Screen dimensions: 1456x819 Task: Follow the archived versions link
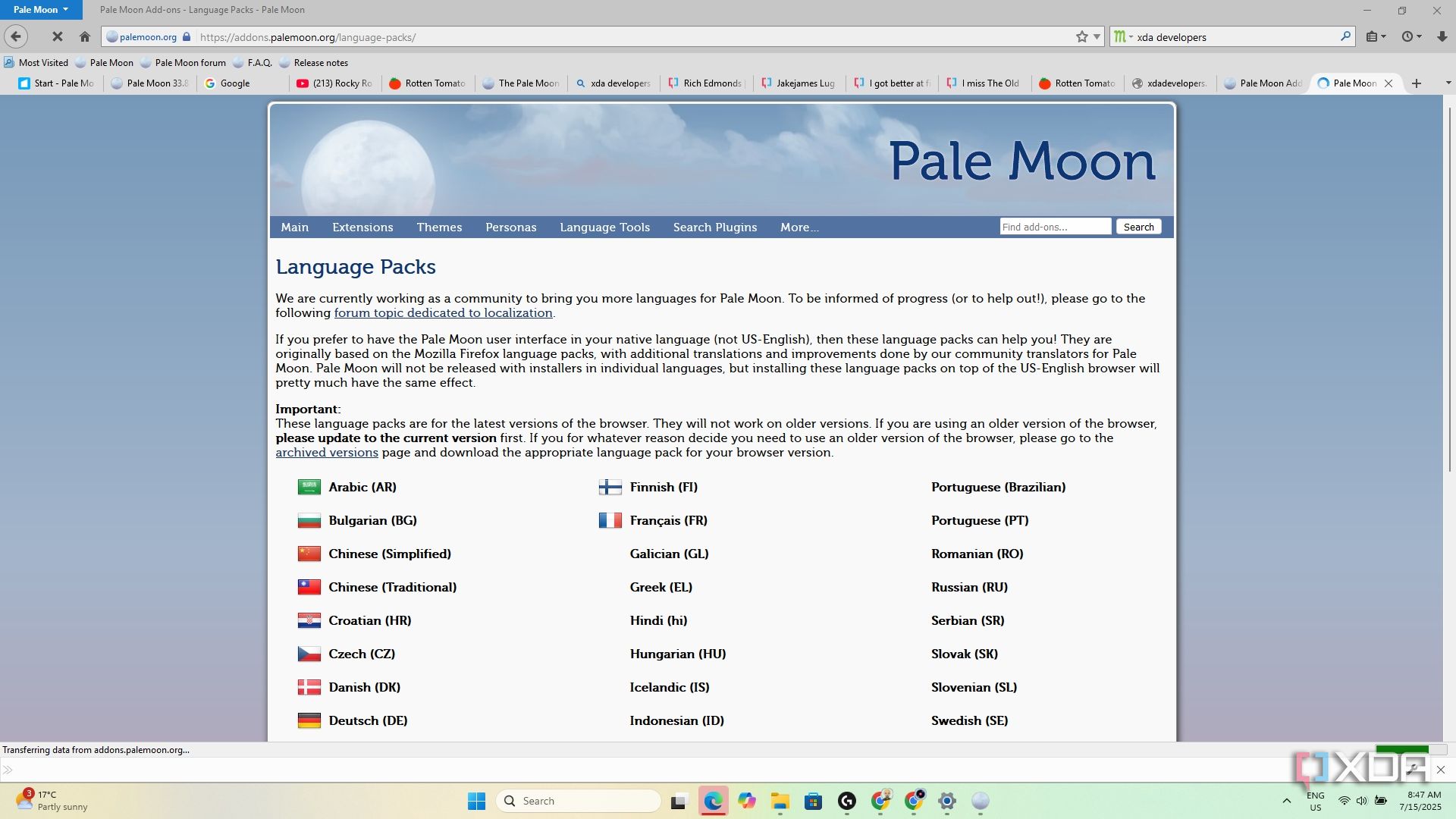pos(327,453)
